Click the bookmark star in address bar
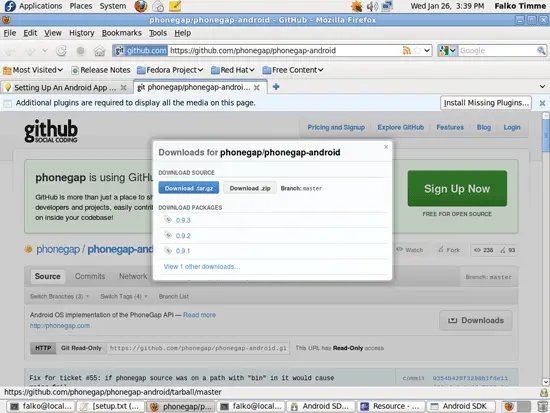Image resolution: width=550 pixels, height=413 pixels. pyautogui.click(x=417, y=51)
